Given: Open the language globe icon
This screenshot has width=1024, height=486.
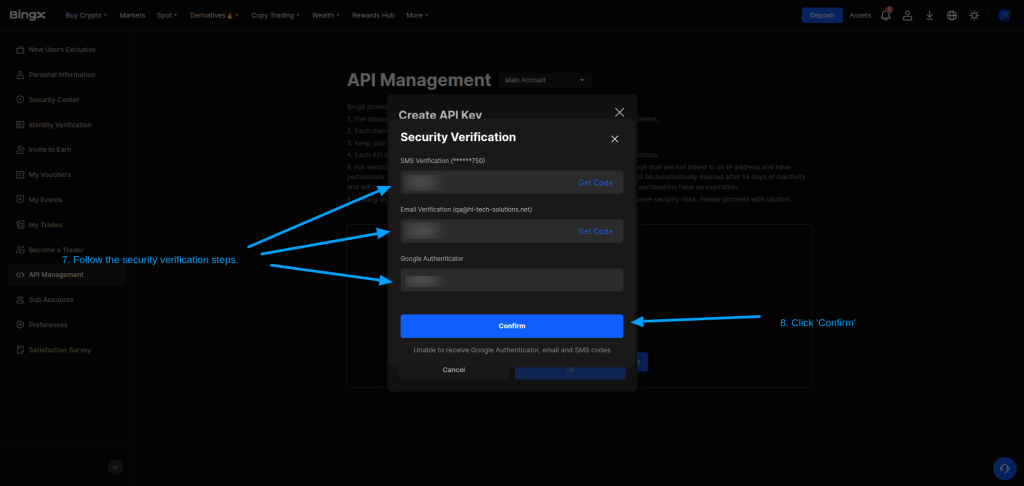Looking at the screenshot, I should point(951,15).
